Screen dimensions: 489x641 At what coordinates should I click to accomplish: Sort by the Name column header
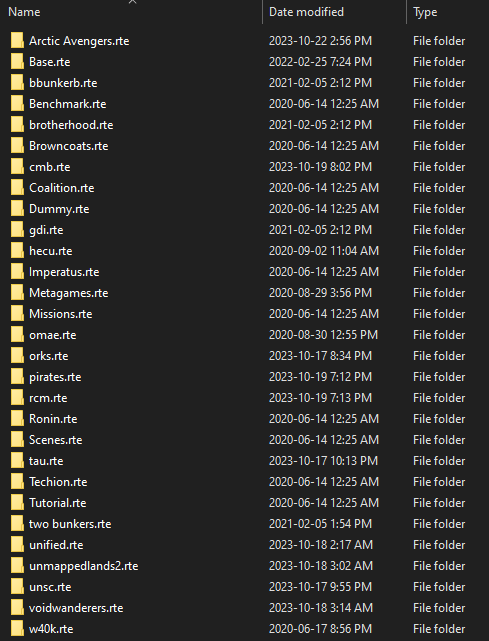click(24, 12)
